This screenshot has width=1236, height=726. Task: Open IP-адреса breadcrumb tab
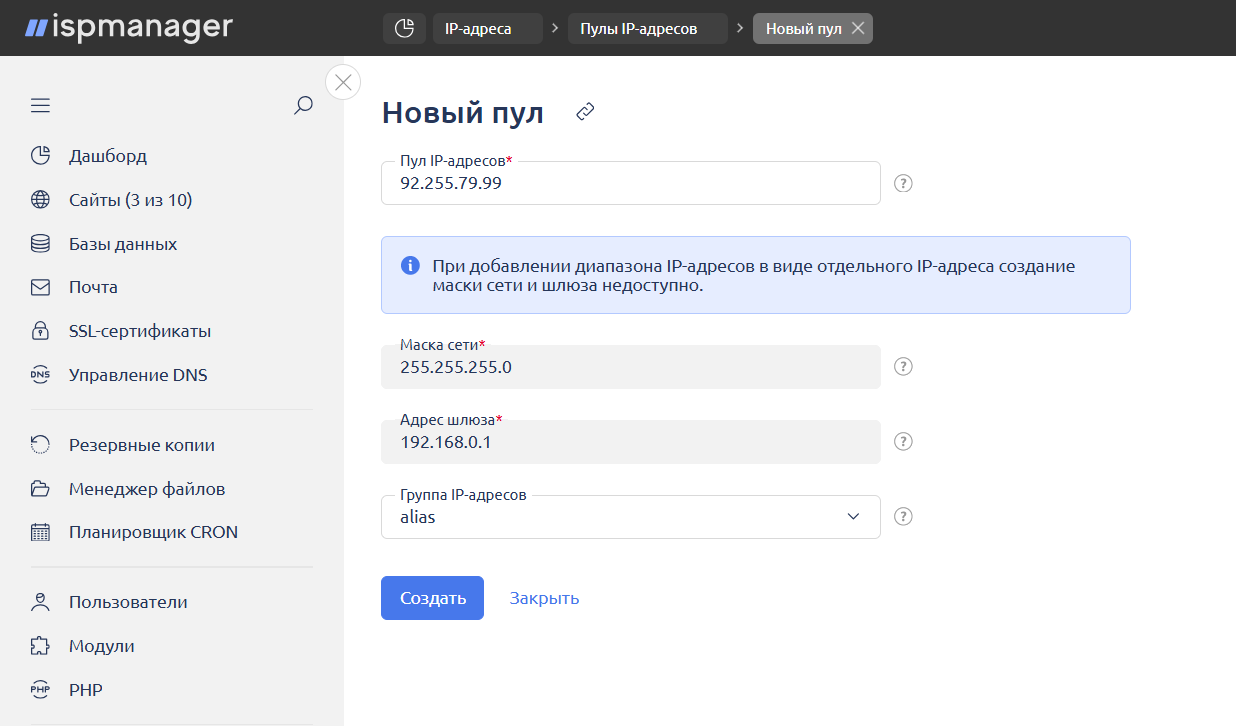pyautogui.click(x=487, y=29)
